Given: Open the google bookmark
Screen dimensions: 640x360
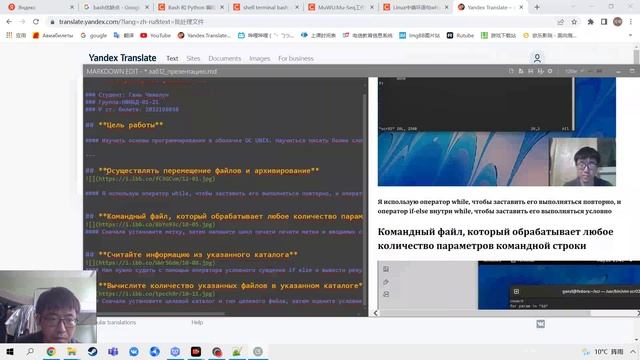Looking at the screenshot, I should coord(93,36).
